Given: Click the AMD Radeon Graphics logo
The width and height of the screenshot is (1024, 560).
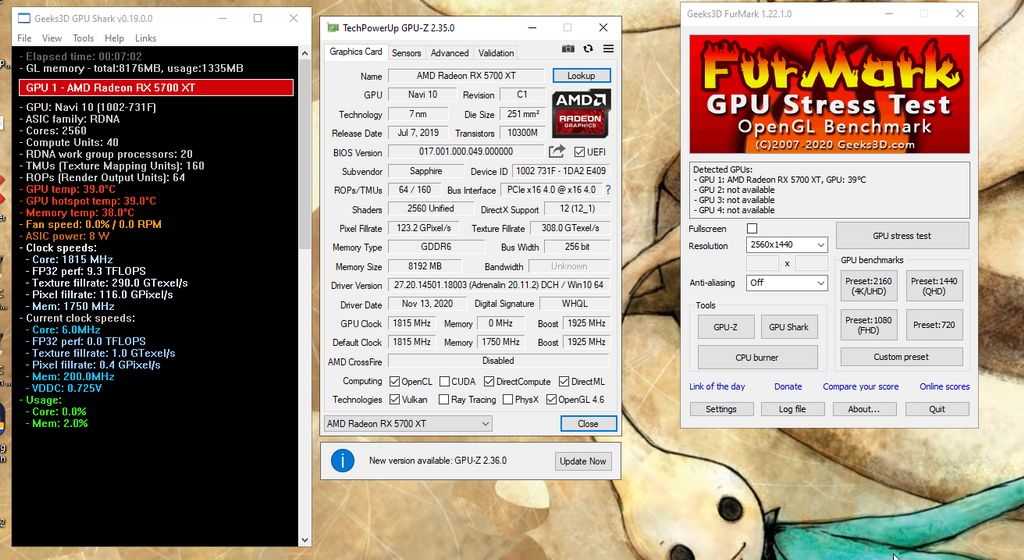Looking at the screenshot, I should click(581, 114).
